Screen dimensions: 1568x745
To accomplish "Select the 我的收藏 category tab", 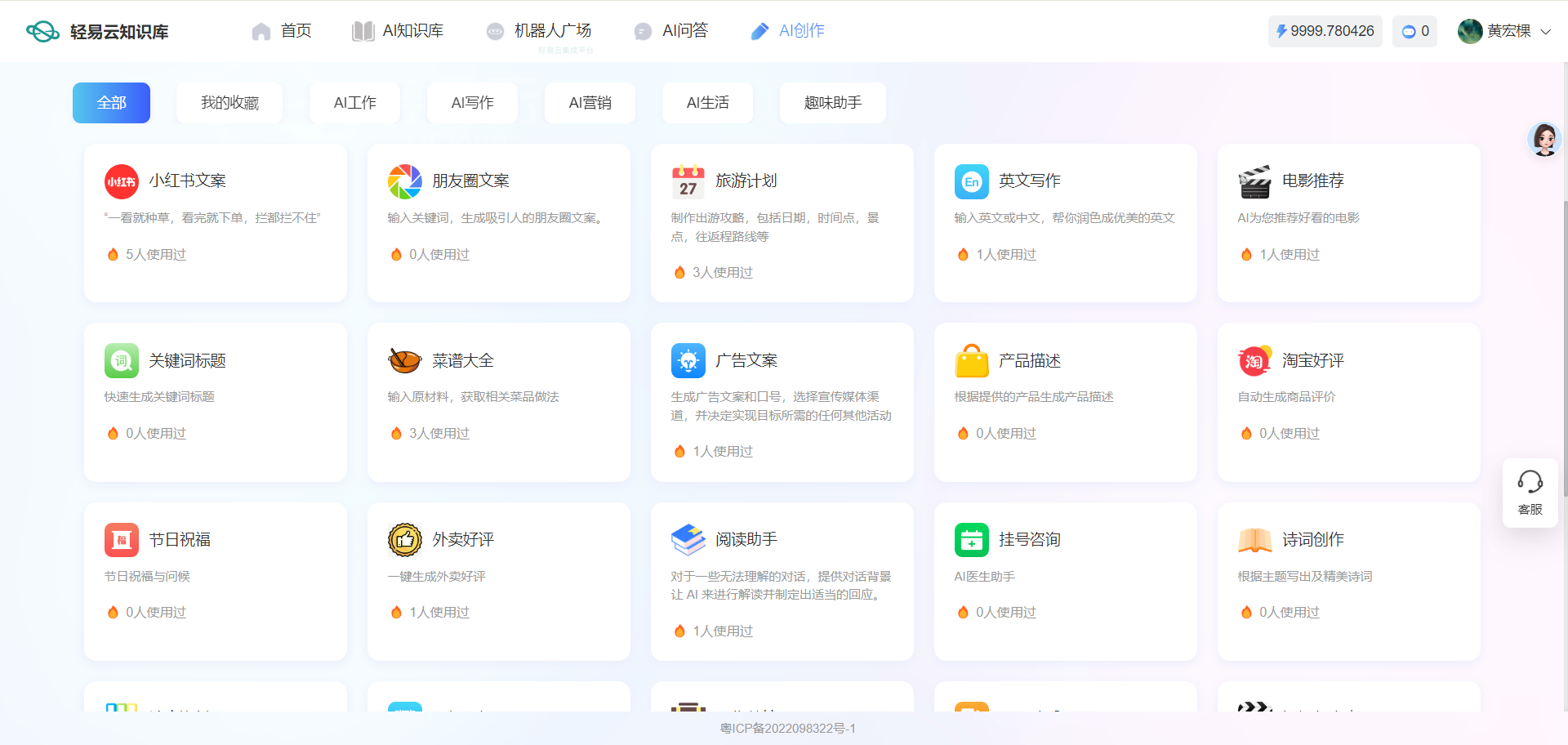I will pyautogui.click(x=229, y=103).
